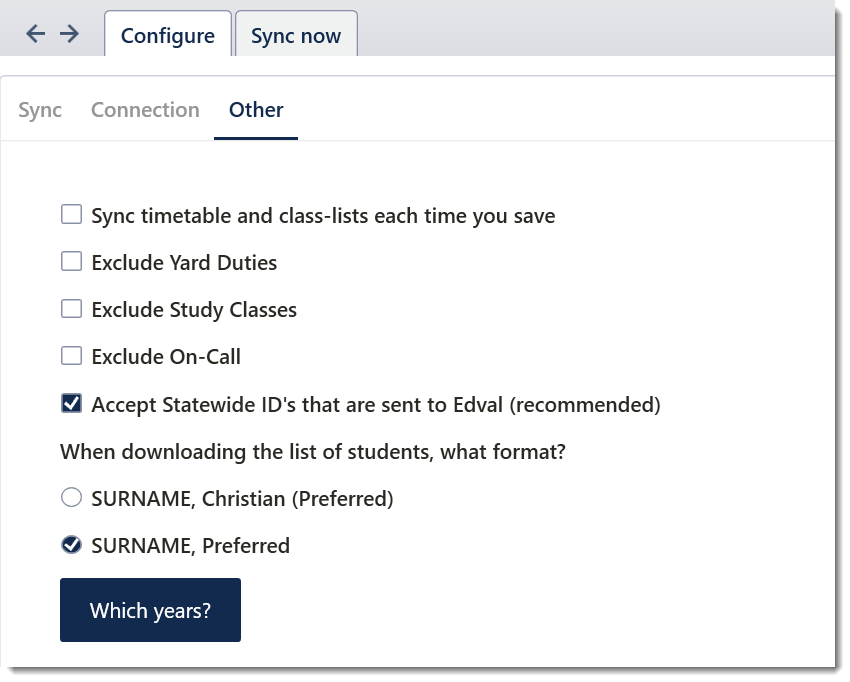Uncheck Accept Statewide ID's checkbox

tap(71, 404)
